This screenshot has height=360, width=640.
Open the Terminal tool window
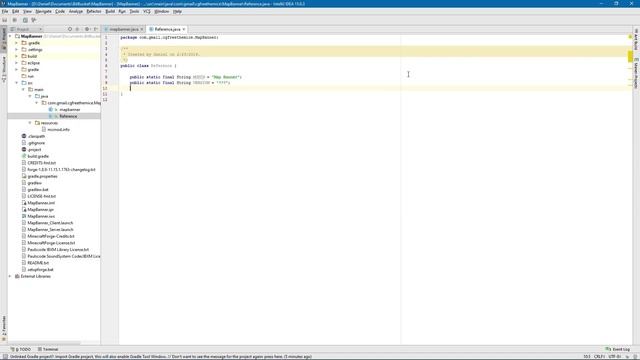[x=48, y=349]
